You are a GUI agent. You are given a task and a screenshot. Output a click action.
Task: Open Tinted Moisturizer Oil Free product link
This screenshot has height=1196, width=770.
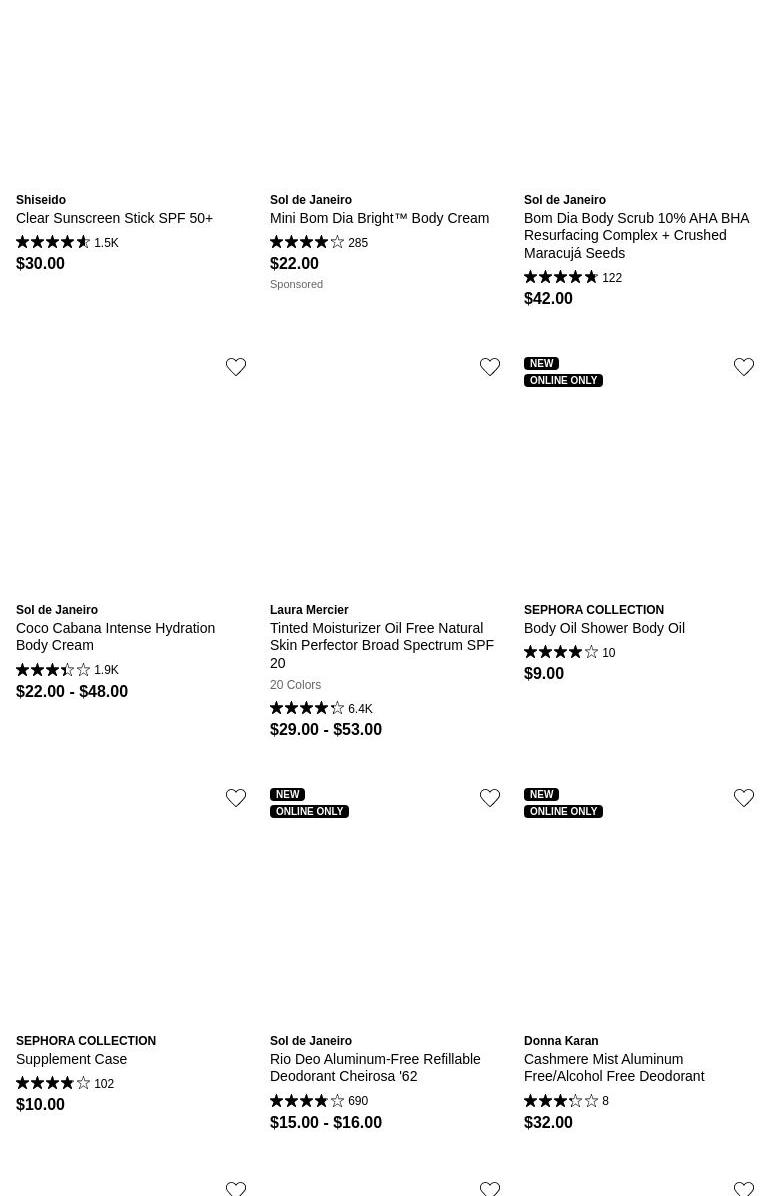click(x=381, y=645)
